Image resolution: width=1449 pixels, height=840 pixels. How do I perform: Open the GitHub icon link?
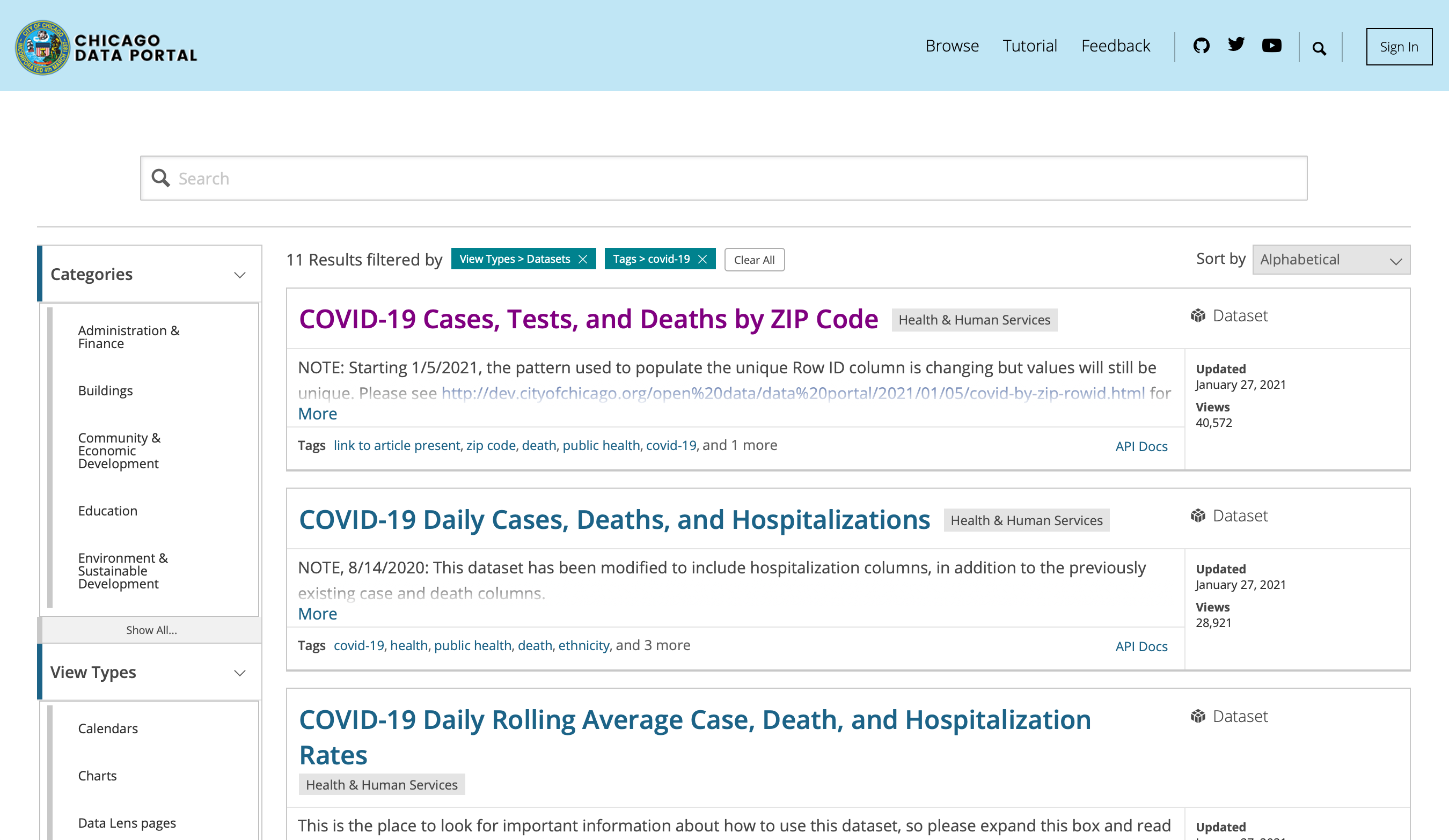pyautogui.click(x=1201, y=46)
